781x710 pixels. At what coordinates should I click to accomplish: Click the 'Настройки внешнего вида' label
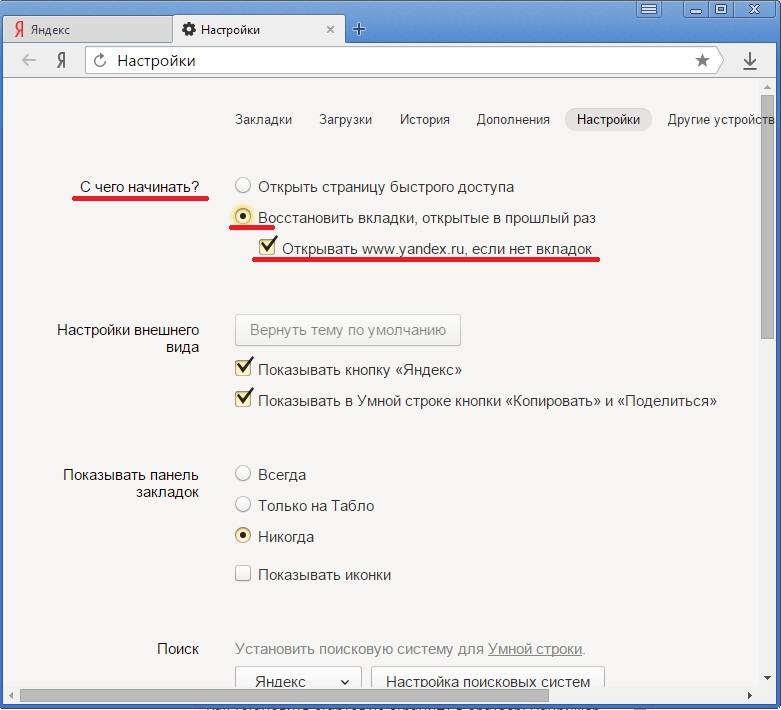pyautogui.click(x=128, y=338)
